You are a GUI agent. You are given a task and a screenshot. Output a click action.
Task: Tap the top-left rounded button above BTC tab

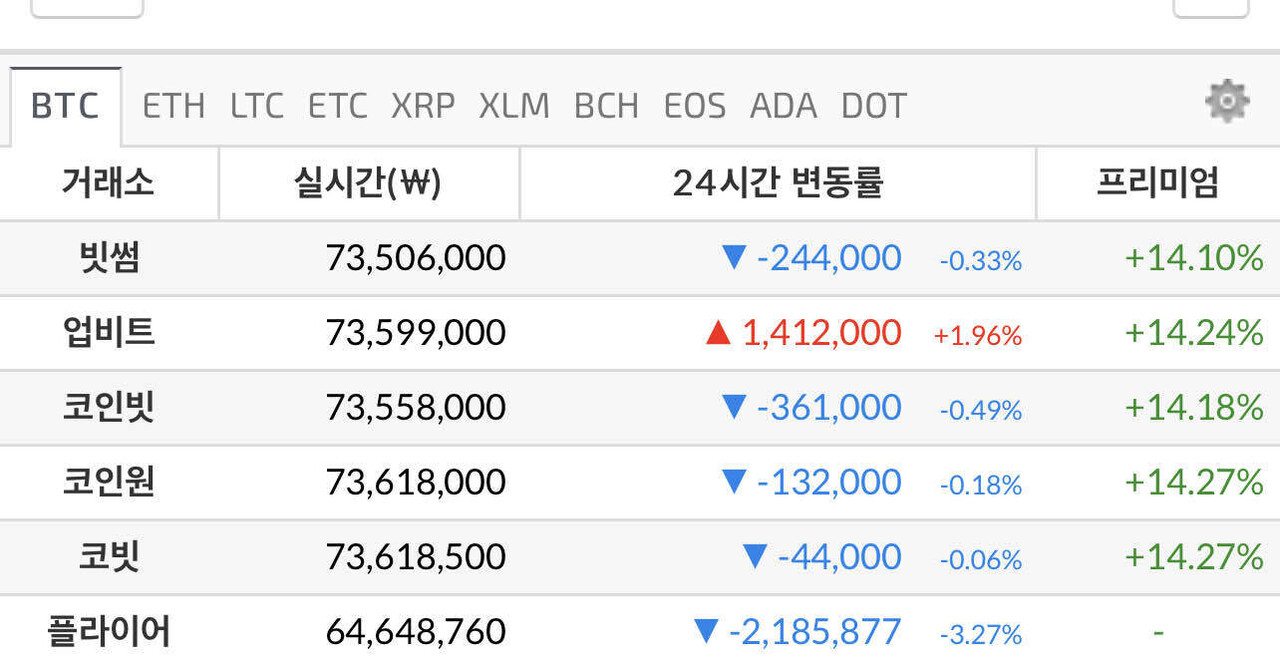point(87,8)
